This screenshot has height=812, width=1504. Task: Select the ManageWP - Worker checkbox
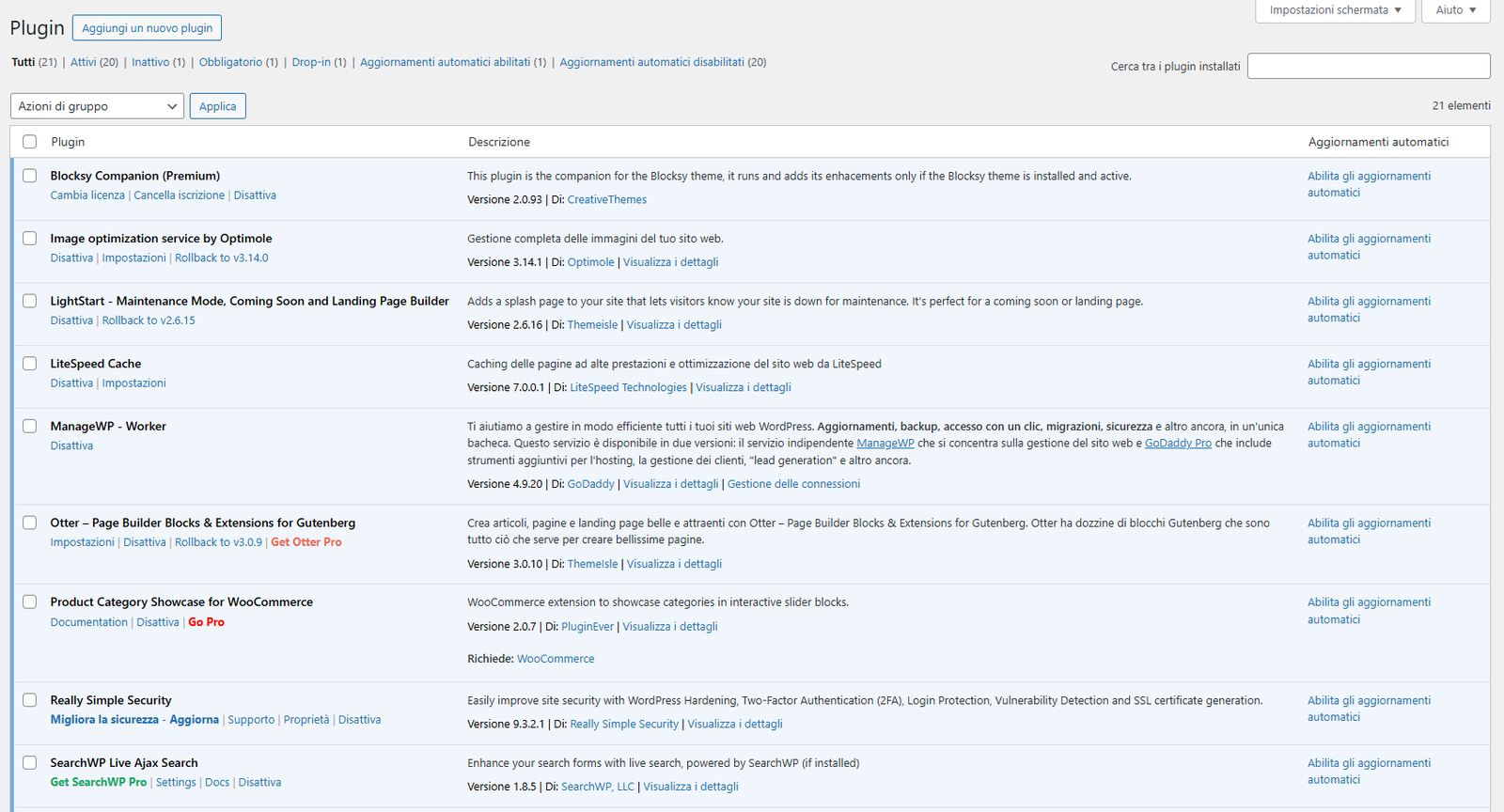coord(30,426)
